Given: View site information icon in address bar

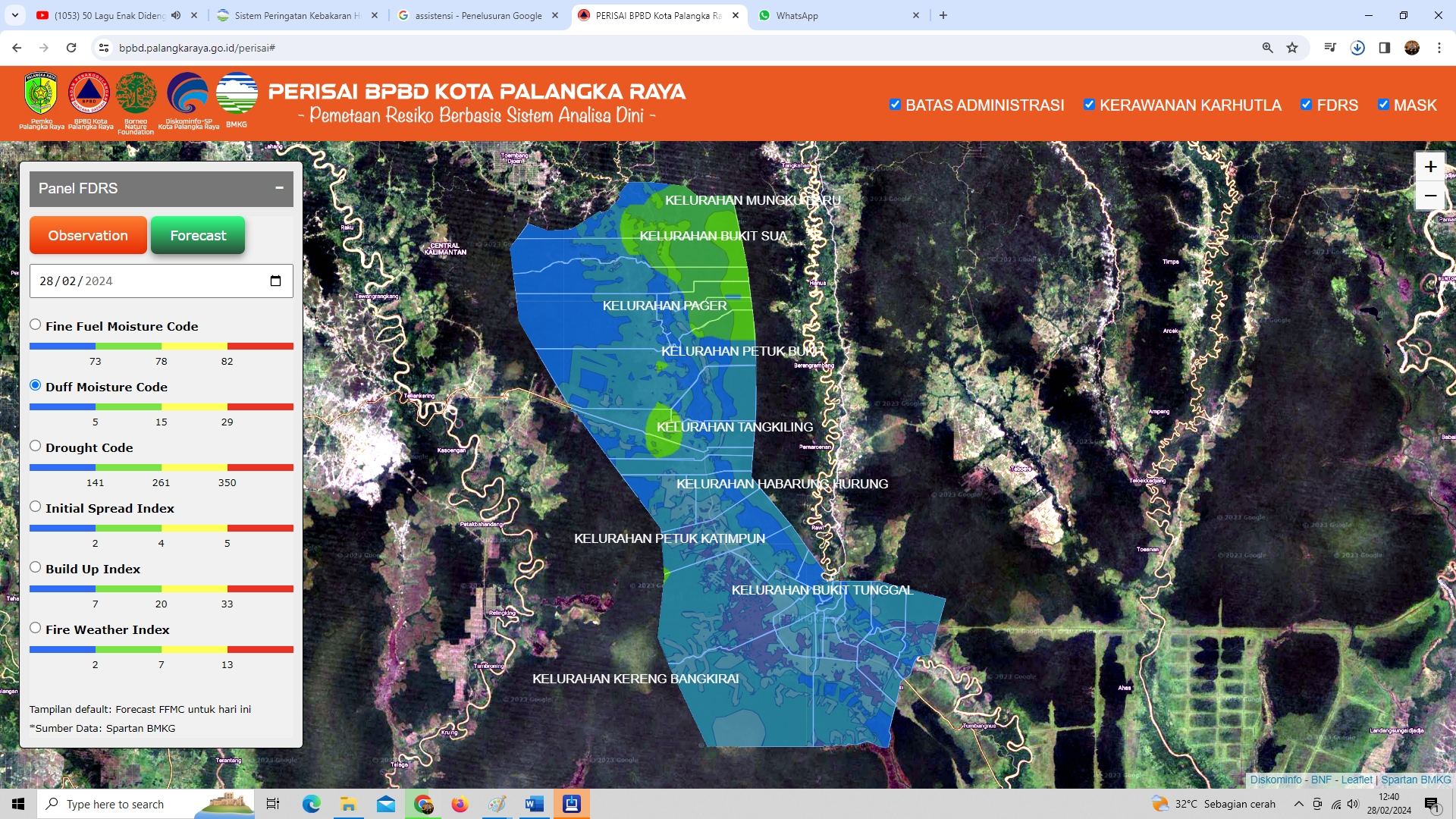Looking at the screenshot, I should point(104,48).
